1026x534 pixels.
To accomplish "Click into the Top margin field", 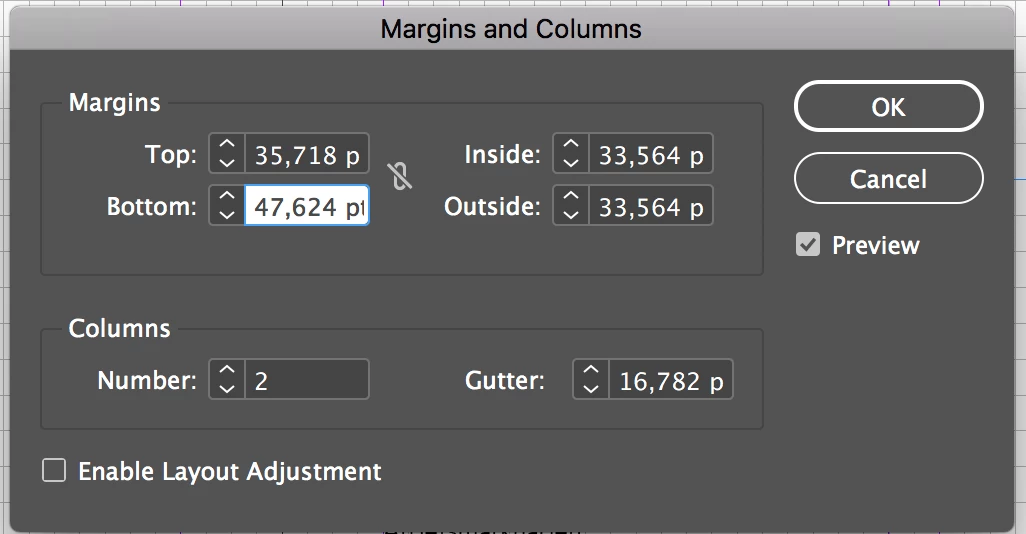I will click(x=307, y=154).
